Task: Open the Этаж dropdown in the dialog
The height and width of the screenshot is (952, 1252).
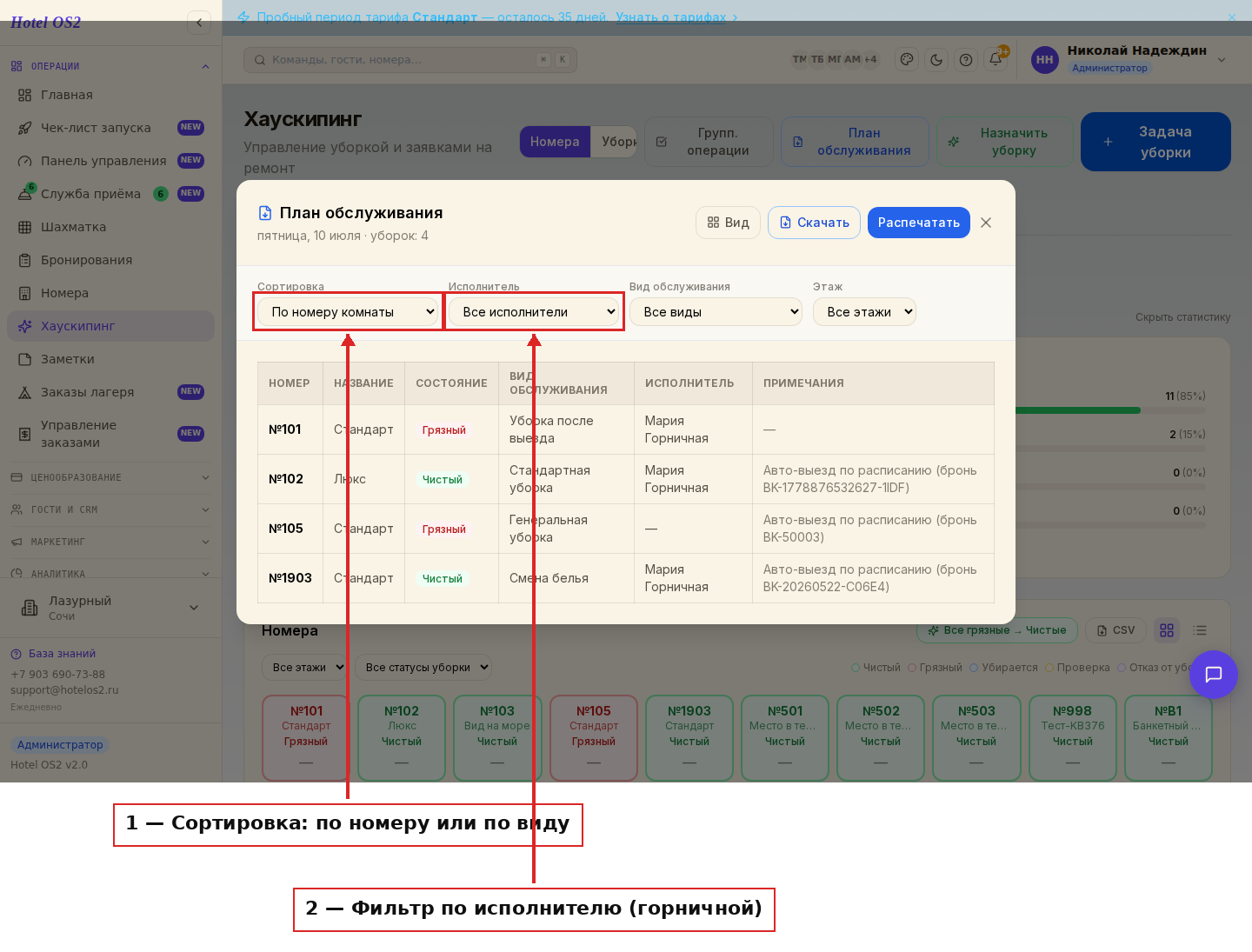Action: [x=864, y=312]
